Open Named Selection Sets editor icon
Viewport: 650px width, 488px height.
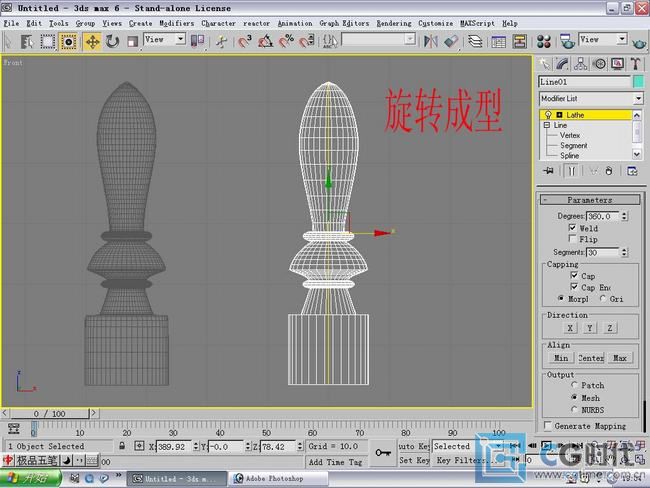(x=330, y=41)
